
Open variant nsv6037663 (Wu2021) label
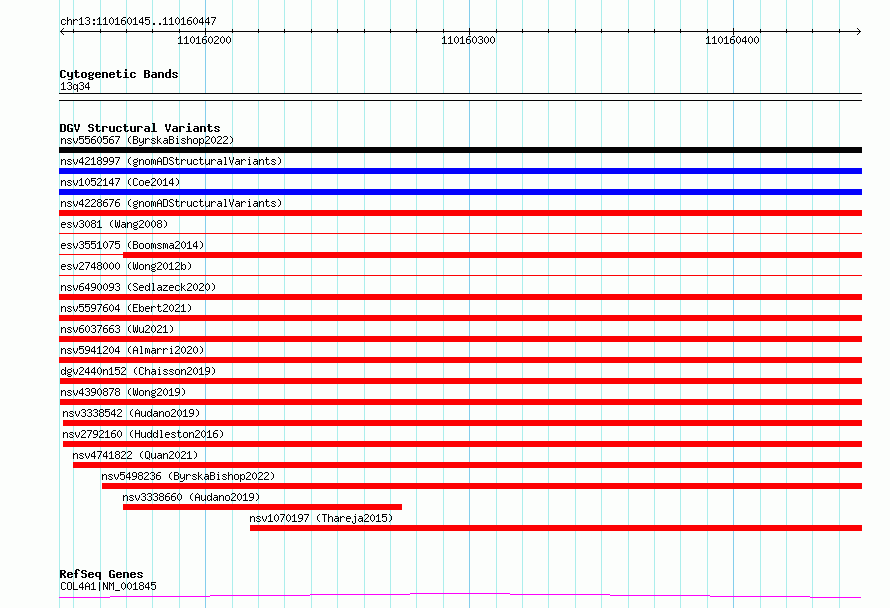[x=117, y=329]
